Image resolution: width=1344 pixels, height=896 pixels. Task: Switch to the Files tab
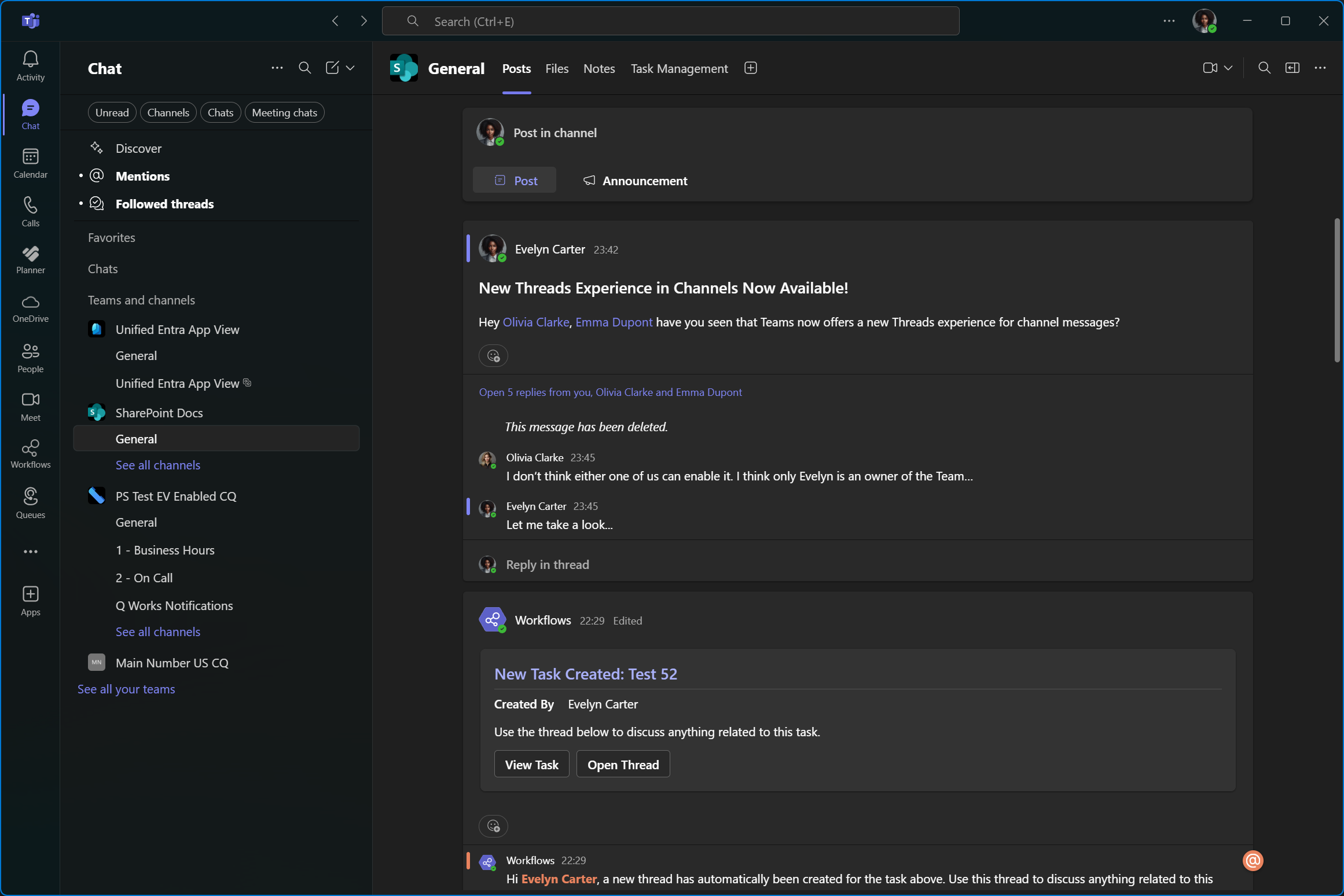pos(557,68)
